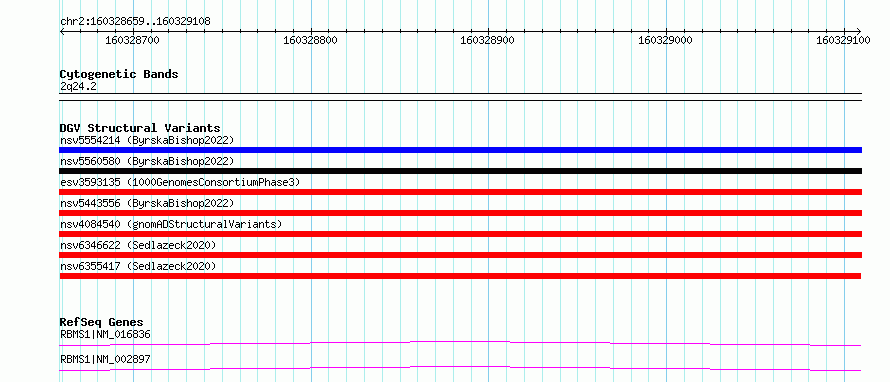This screenshot has width=890, height=382.
Task: Click ruler coordinate 160328900
Action: pos(488,40)
